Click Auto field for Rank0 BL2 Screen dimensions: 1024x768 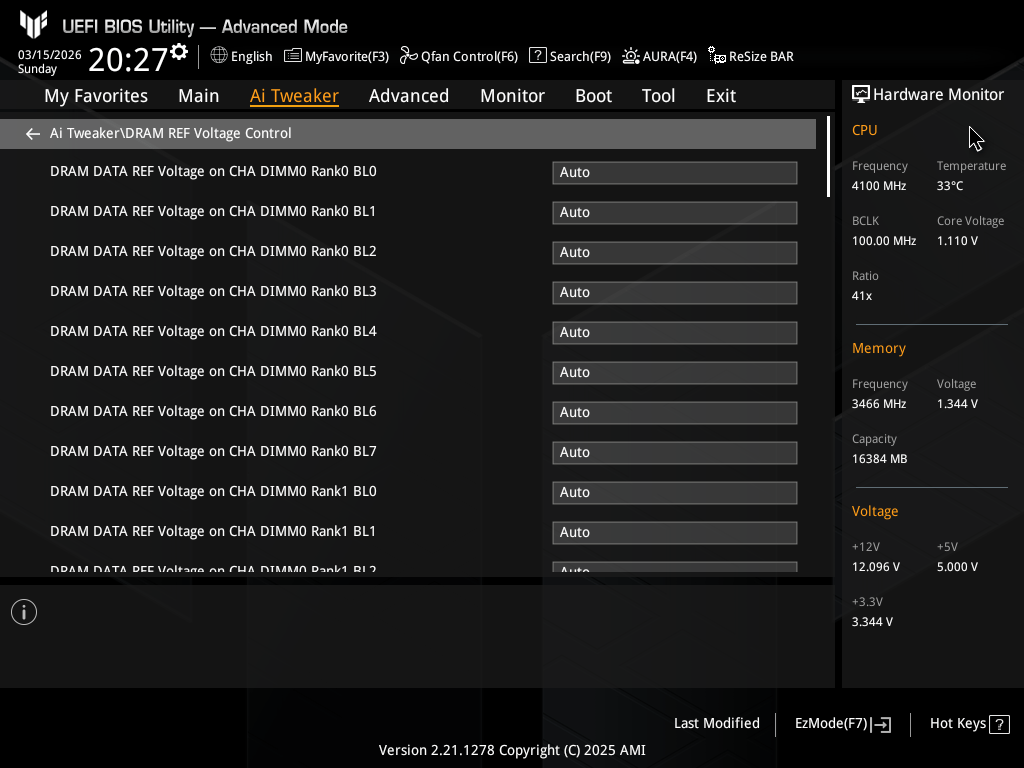(675, 253)
